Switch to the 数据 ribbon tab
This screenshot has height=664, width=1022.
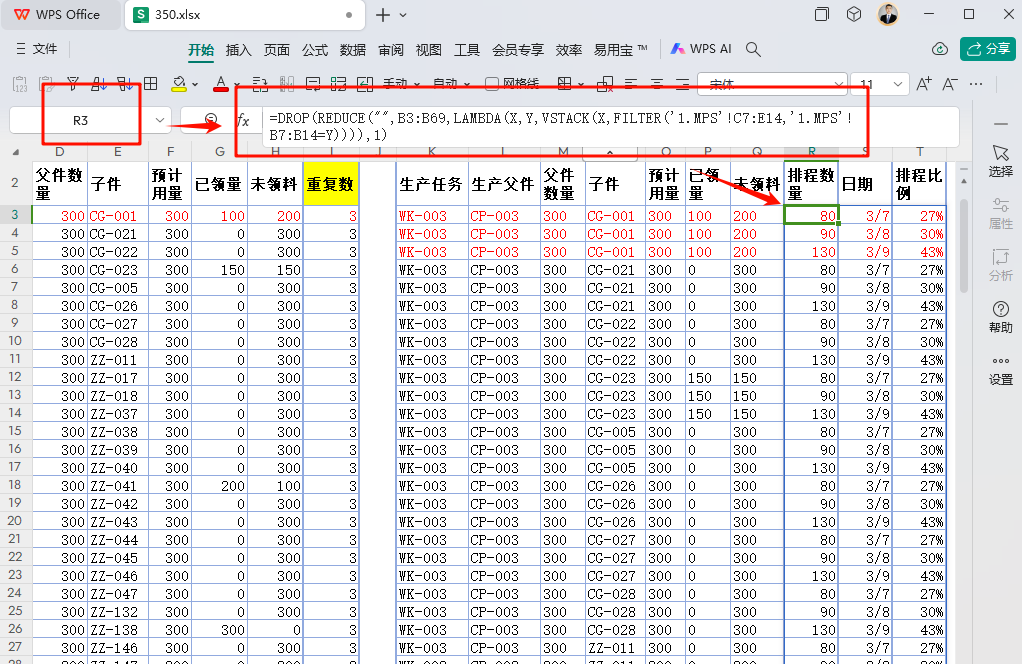pos(353,50)
